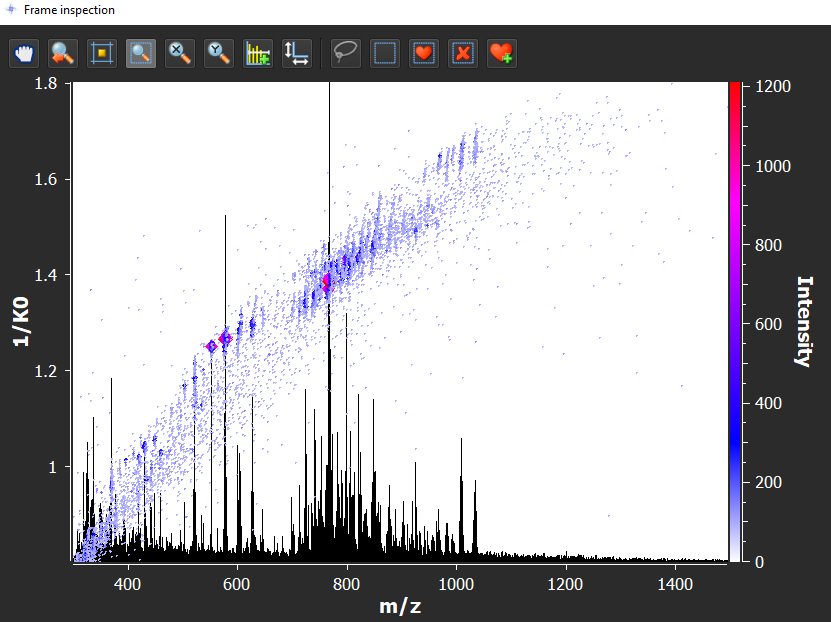Click the Frame inspection window title
Image resolution: width=831 pixels, height=622 pixels.
[69, 10]
